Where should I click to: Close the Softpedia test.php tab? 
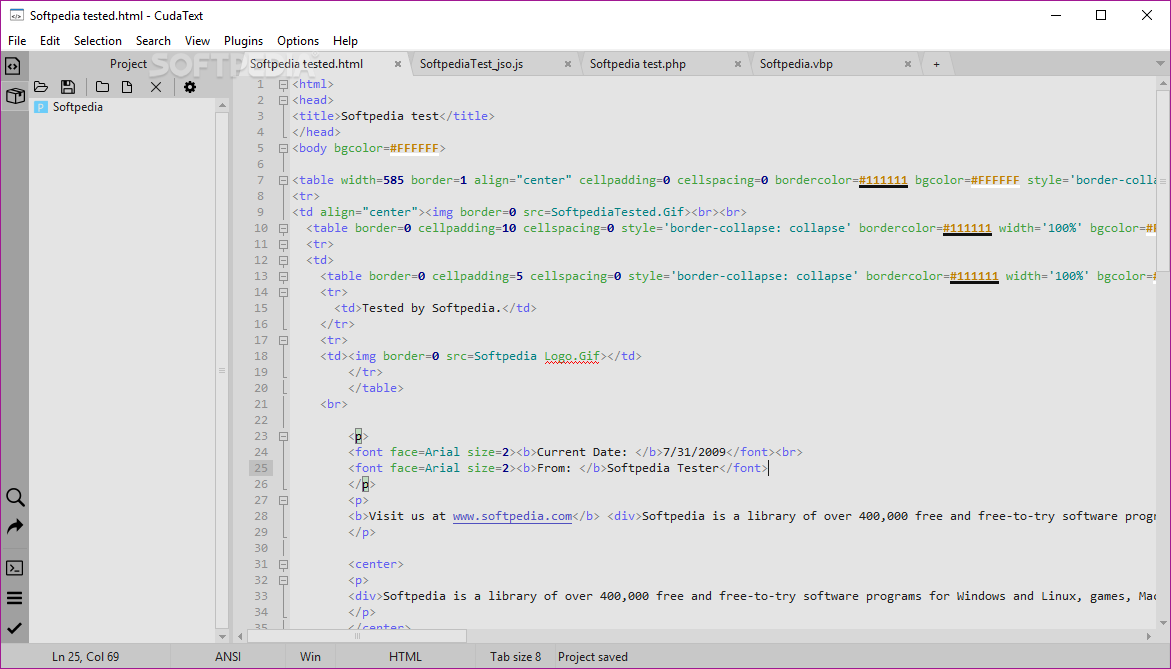(x=738, y=64)
